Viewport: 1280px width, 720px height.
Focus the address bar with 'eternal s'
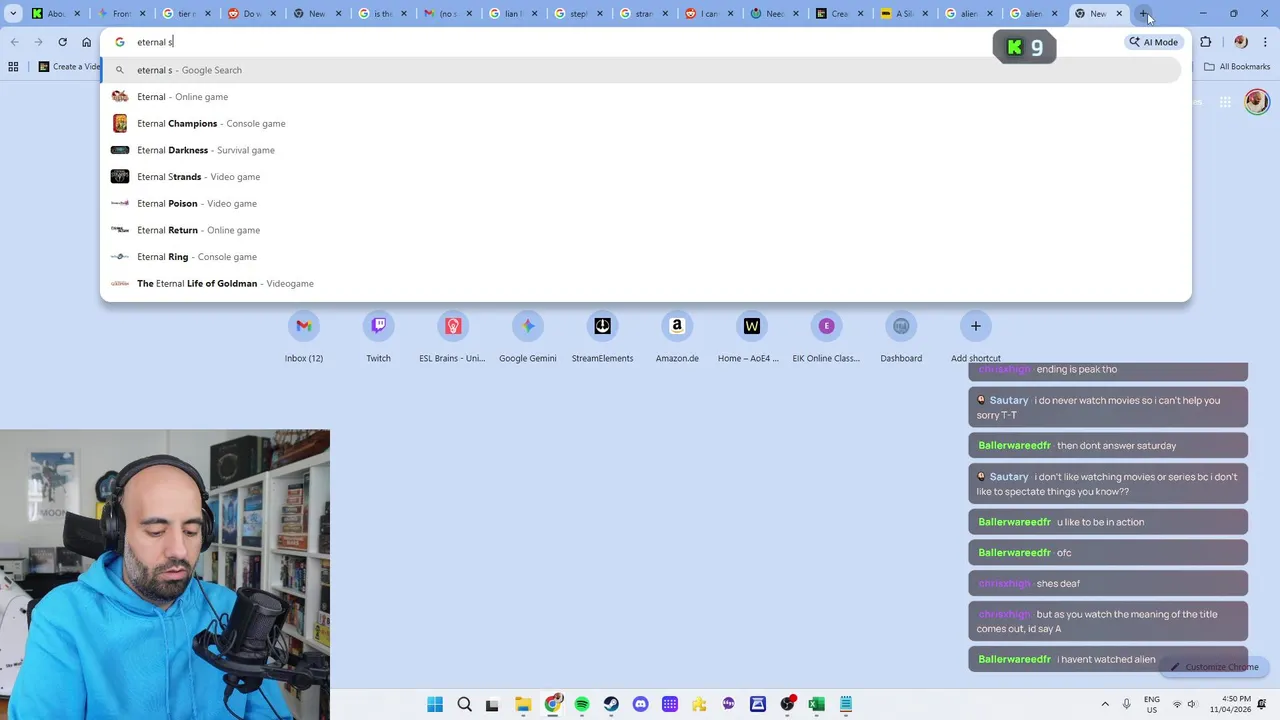(x=640, y=42)
